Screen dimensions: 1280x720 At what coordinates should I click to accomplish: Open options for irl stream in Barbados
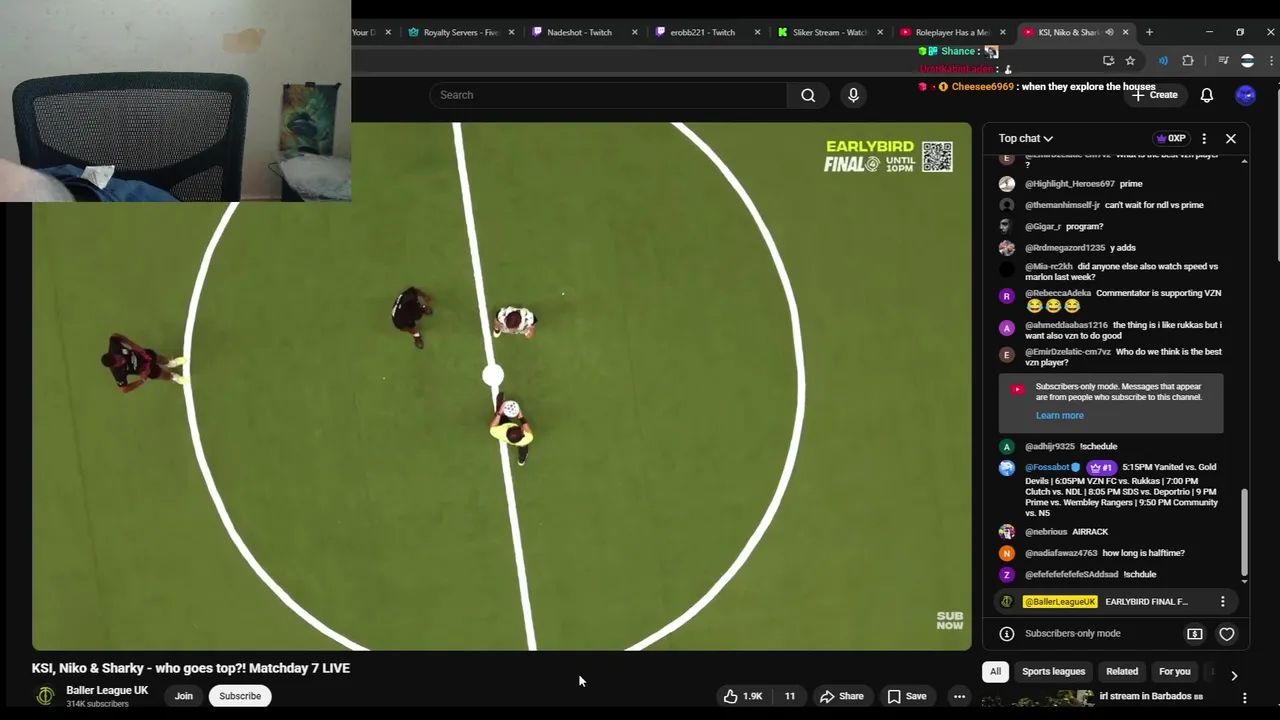pos(1244,697)
